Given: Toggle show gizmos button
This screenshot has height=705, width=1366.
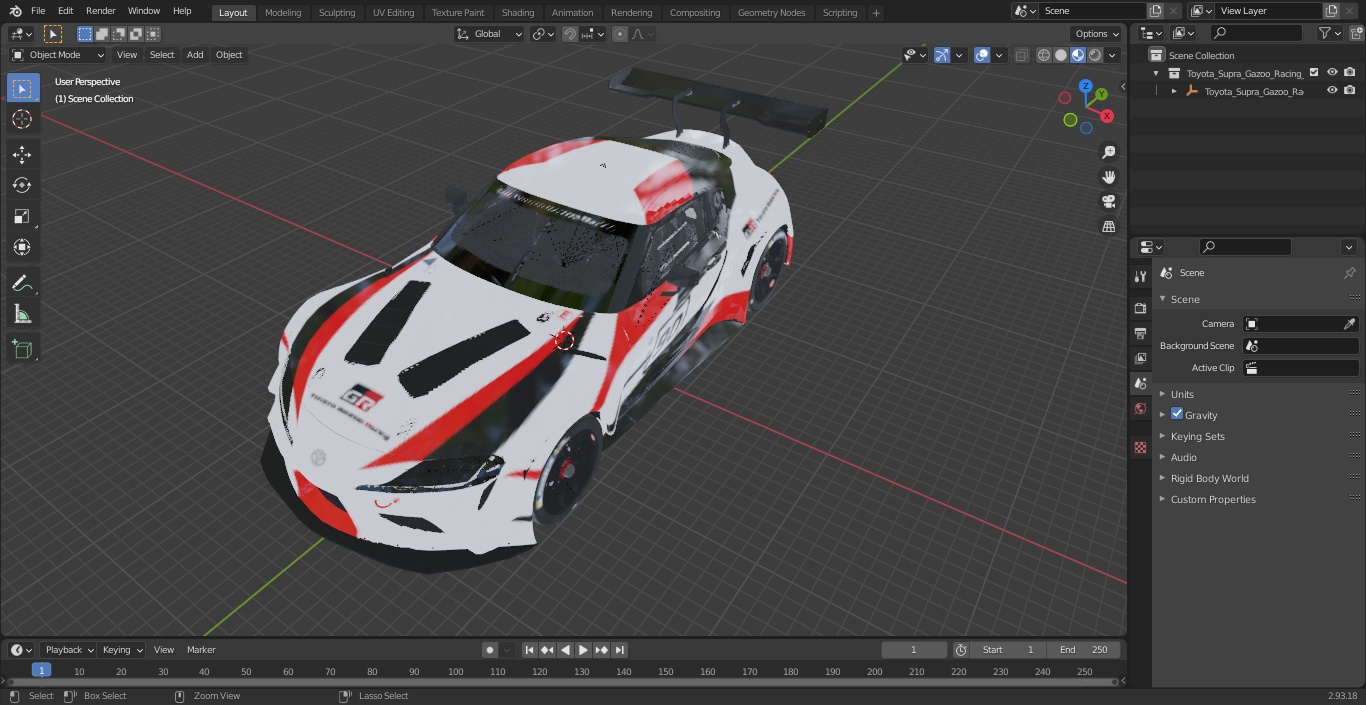Looking at the screenshot, I should 942,55.
